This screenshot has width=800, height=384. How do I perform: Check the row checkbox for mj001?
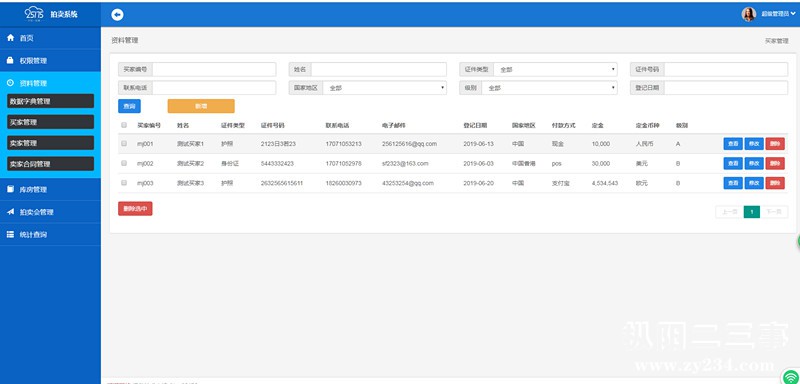tap(123, 144)
